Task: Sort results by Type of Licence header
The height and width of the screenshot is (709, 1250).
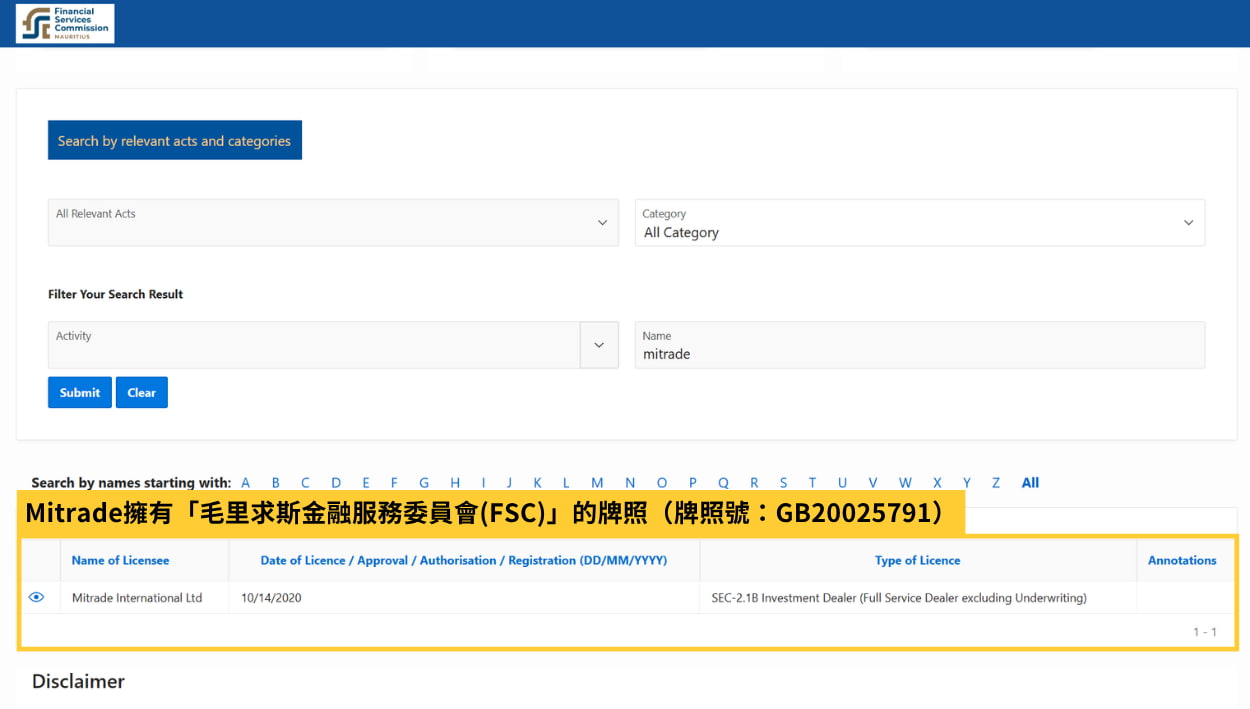Action: point(917,560)
